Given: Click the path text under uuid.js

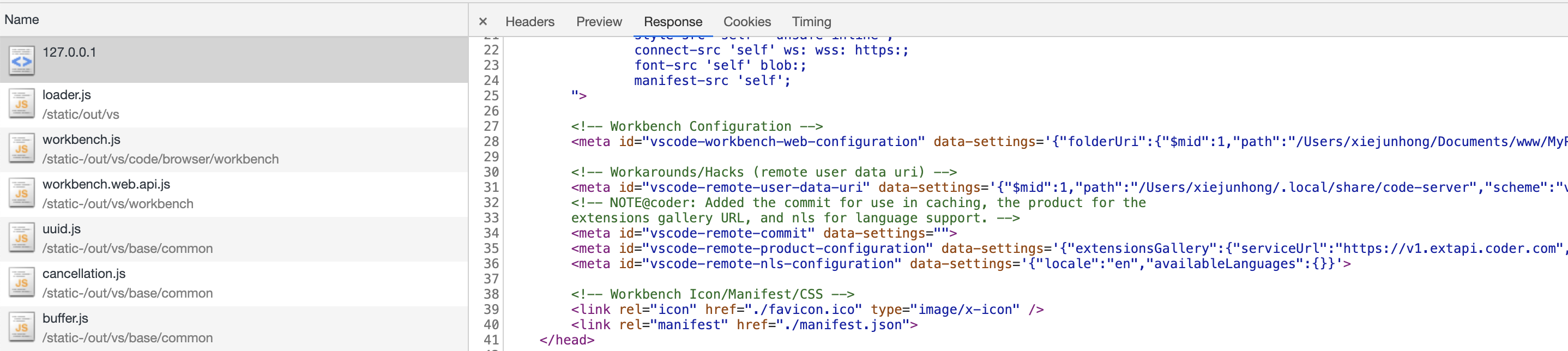Looking at the screenshot, I should click(128, 248).
